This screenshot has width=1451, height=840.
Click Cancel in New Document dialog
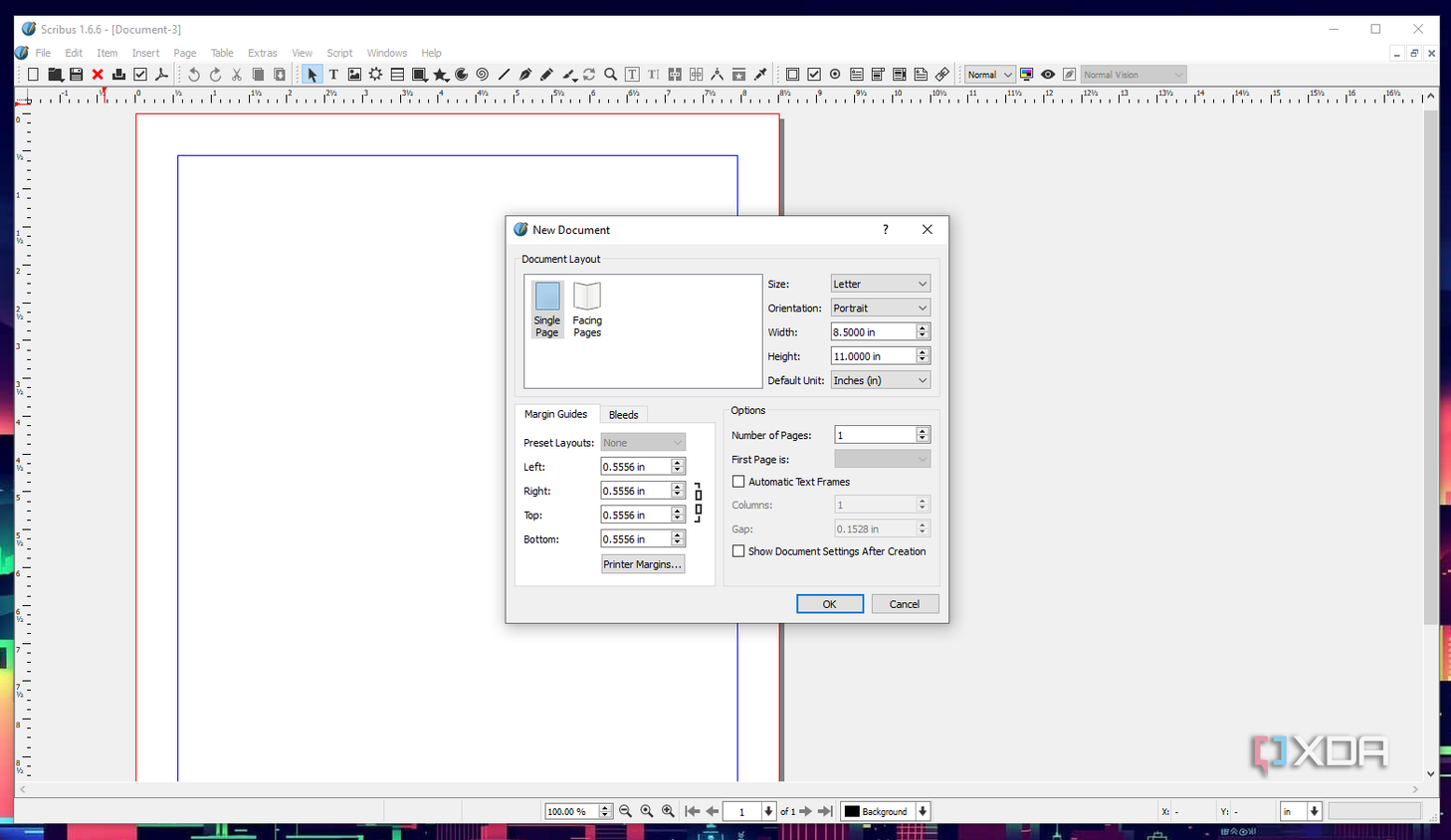905,604
